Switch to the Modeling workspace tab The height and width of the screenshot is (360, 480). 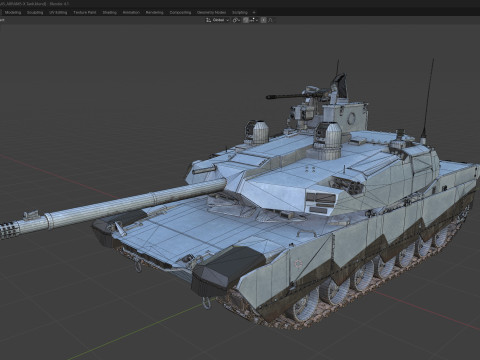[13, 12]
